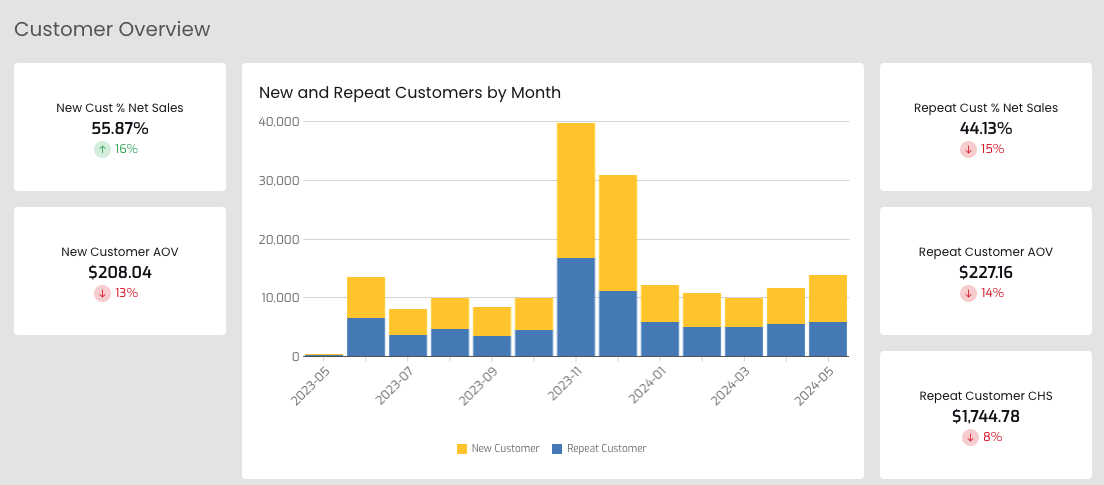Click the 2024-01 x-axis label
The height and width of the screenshot is (485, 1104).
647,384
